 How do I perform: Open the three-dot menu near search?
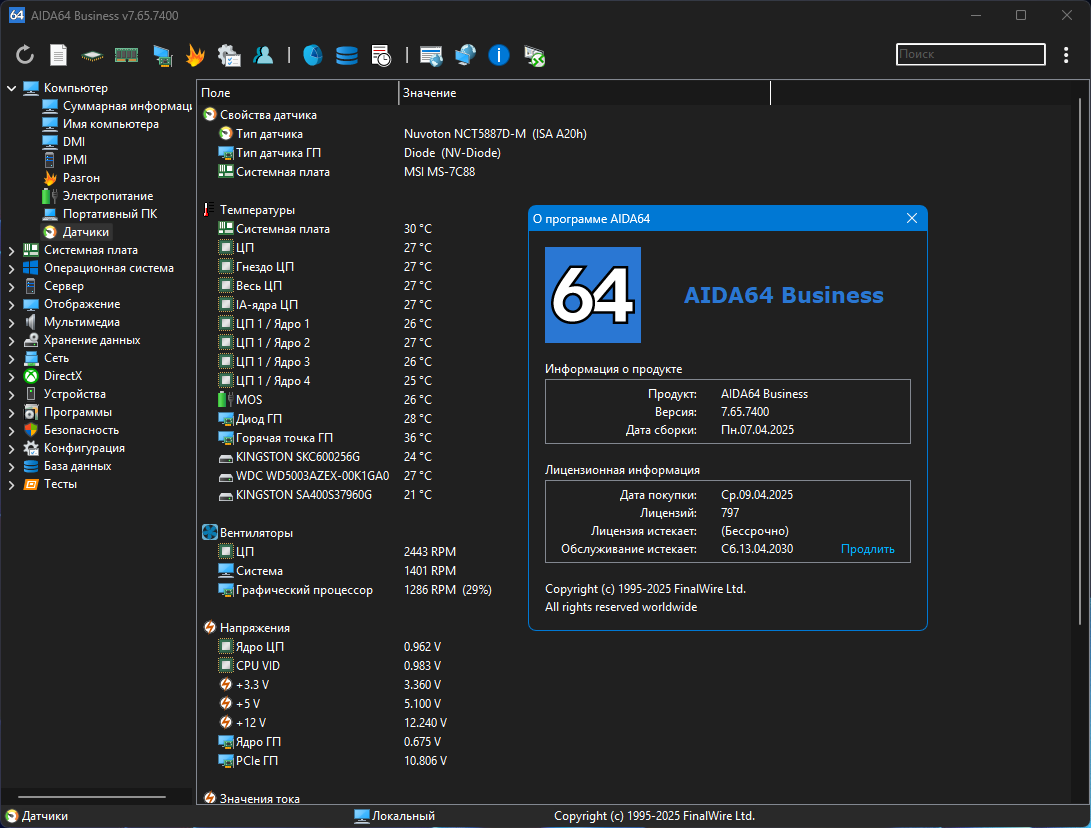pyautogui.click(x=1066, y=55)
